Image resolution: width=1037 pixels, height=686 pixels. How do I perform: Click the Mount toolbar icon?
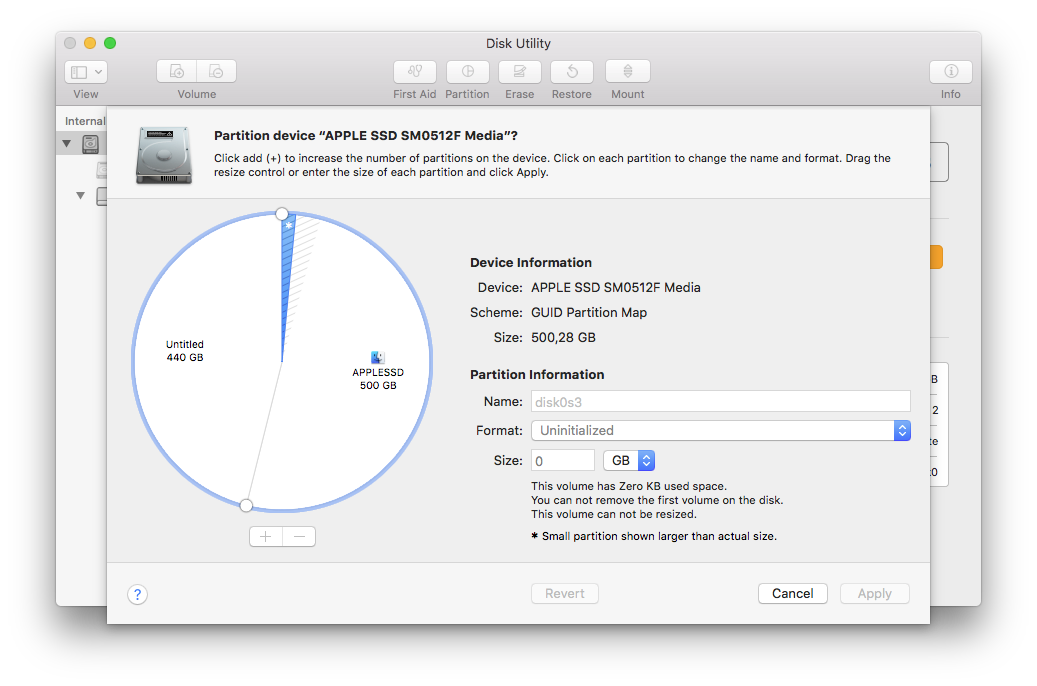point(628,71)
